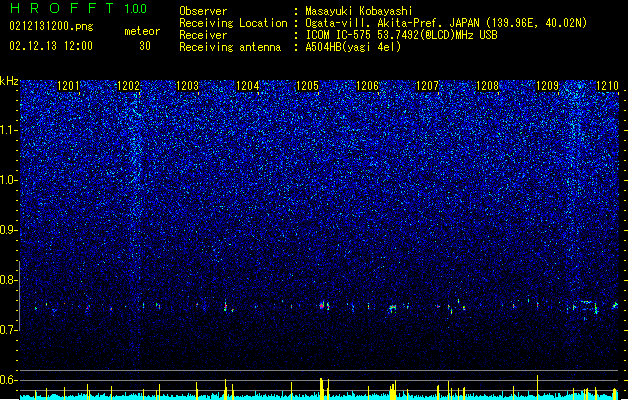This screenshot has width=629, height=400.
Task: Click the 1206 time marker
Action: tap(367, 85)
